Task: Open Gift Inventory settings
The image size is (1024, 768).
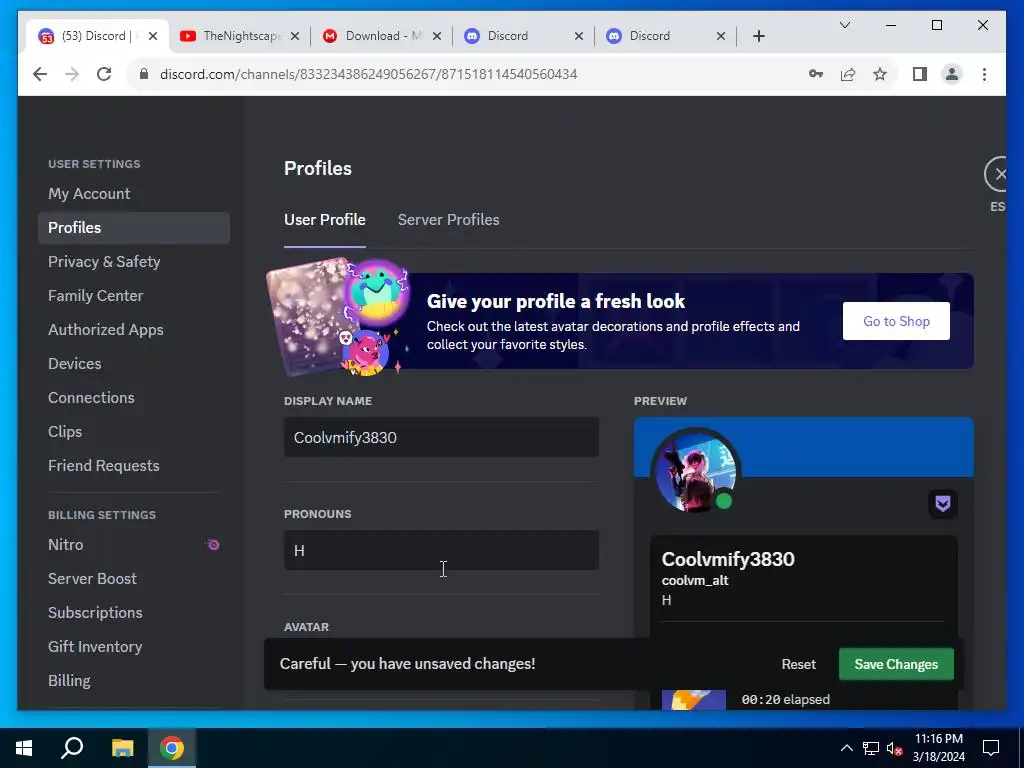Action: tap(134, 647)
